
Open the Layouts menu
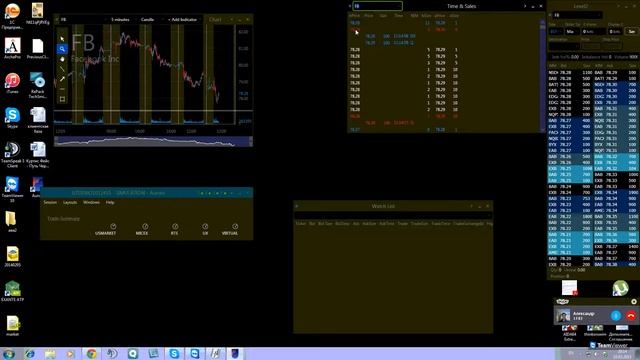[x=70, y=202]
